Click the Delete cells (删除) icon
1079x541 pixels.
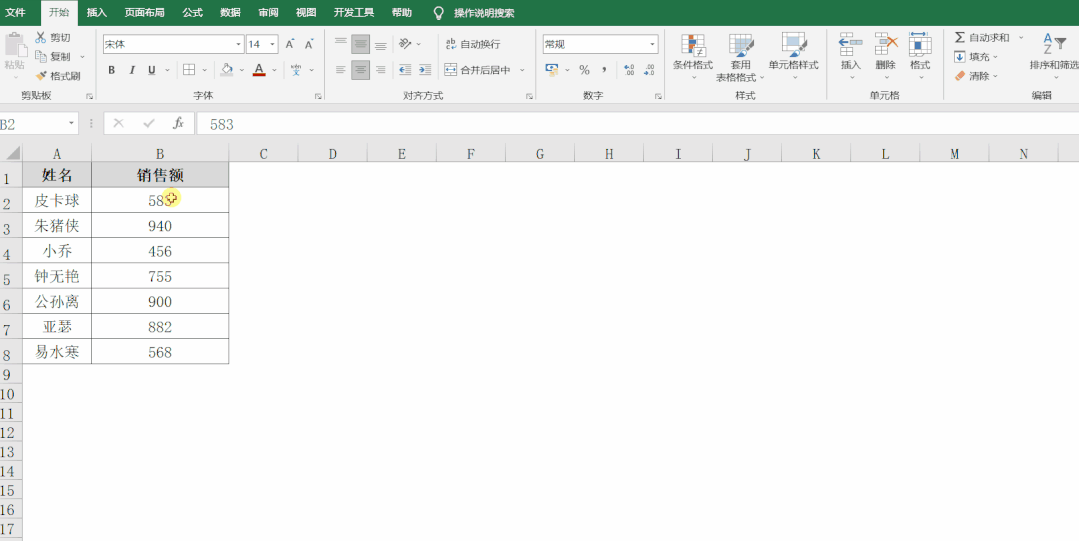886,44
